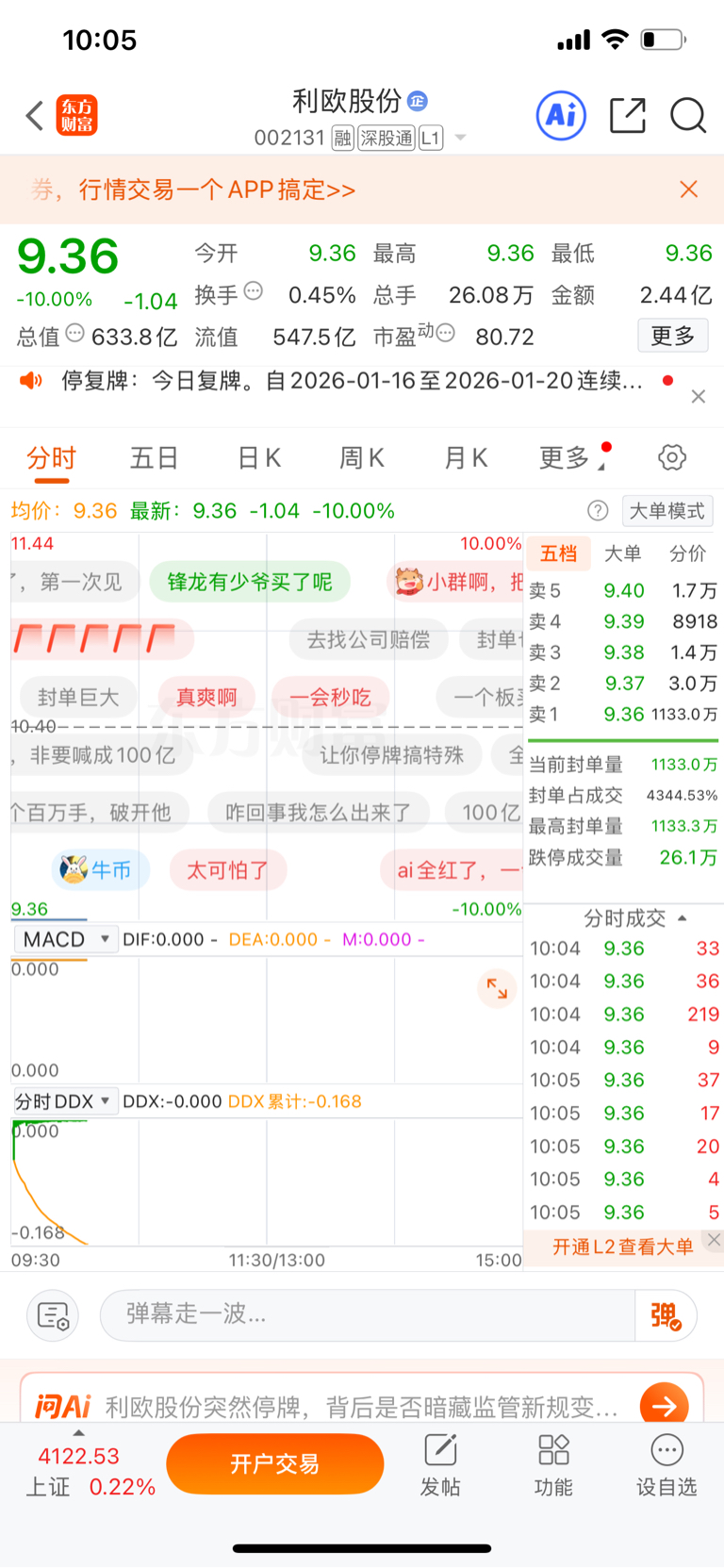Go back with the left arrow icon
This screenshot has width=724, height=1568.
tap(35, 116)
